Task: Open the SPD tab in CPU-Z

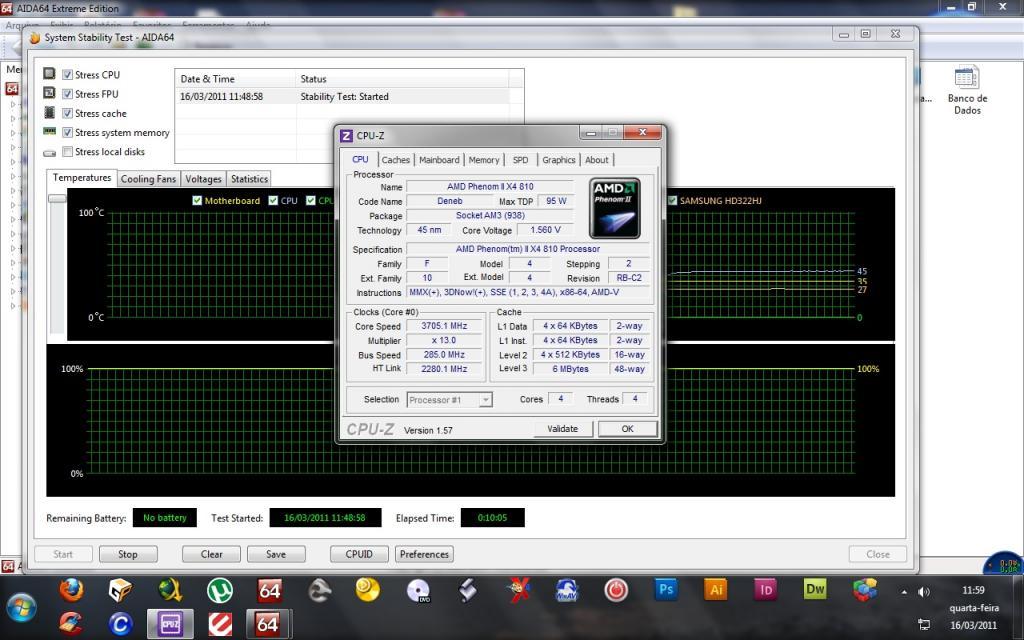Action: [520, 160]
